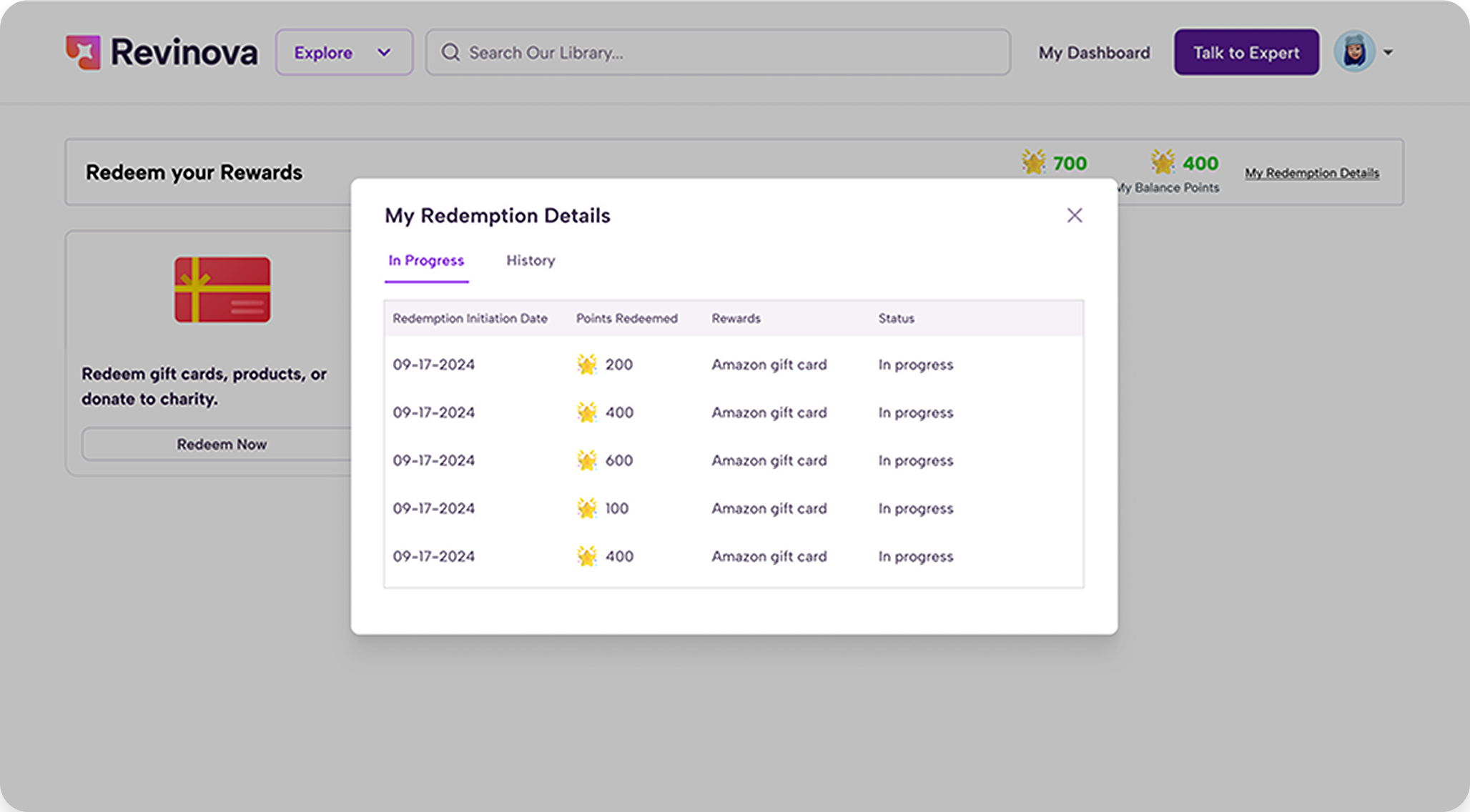The image size is (1470, 812).
Task: Click the star icon beside 700 points
Action: (1033, 162)
